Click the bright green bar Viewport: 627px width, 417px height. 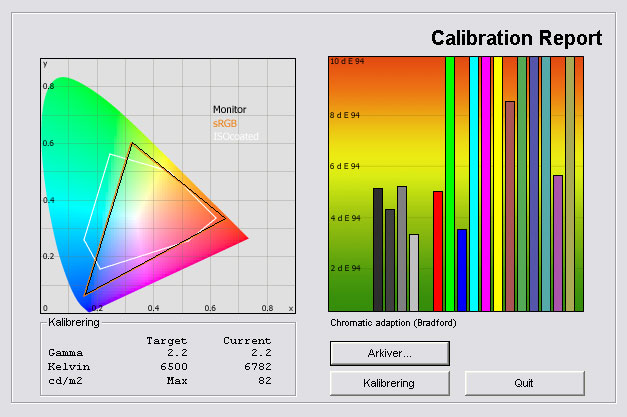coord(450,184)
